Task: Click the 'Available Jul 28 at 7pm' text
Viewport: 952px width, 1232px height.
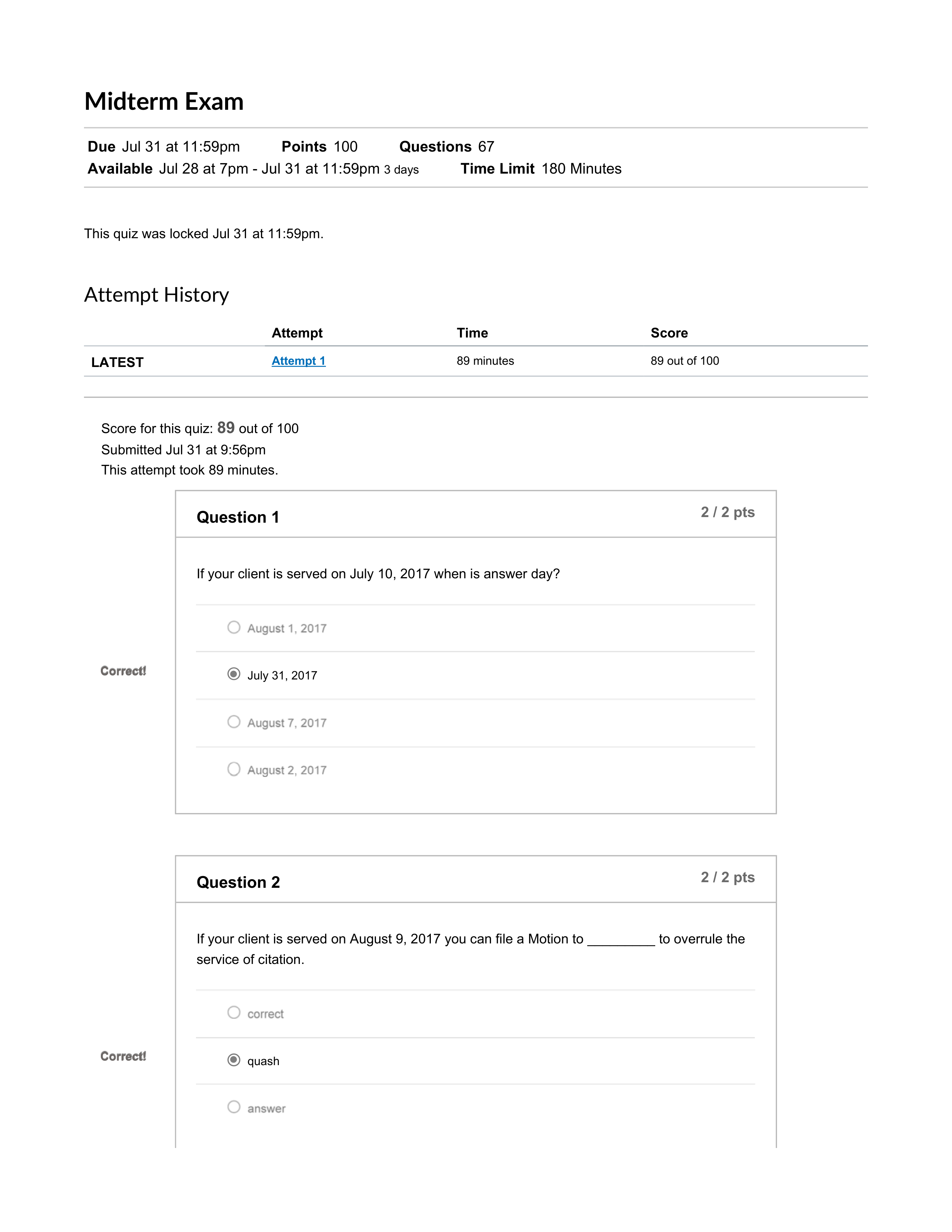Action: [253, 169]
